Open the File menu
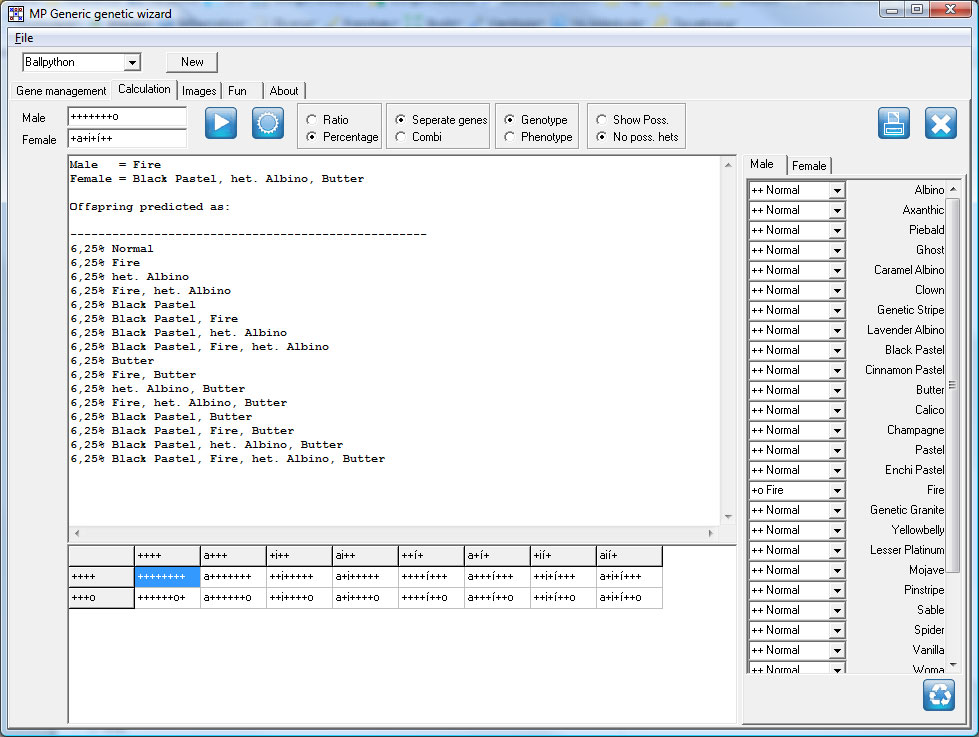The image size is (979, 737). (24, 38)
